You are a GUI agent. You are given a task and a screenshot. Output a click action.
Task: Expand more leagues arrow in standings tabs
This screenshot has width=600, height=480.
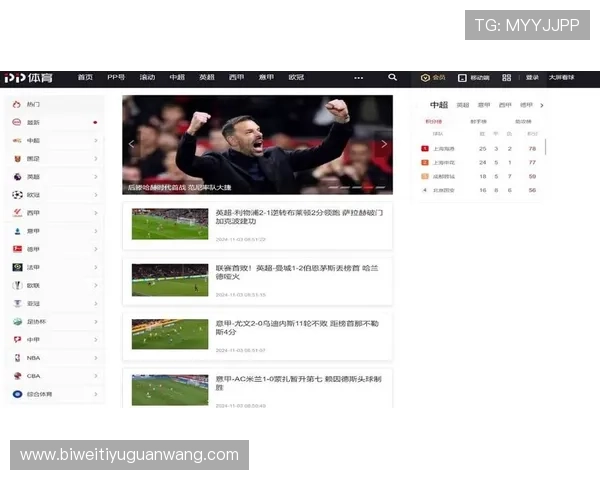(540, 105)
